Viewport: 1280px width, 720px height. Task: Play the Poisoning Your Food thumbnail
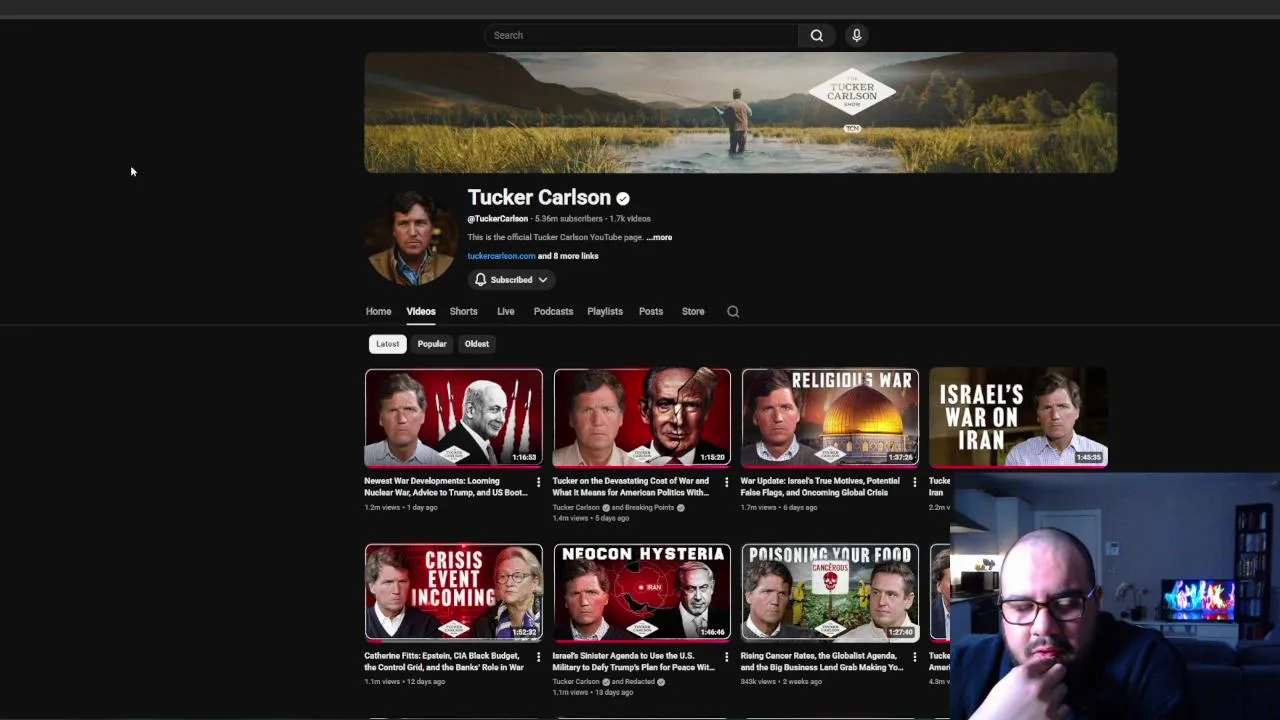coord(830,592)
